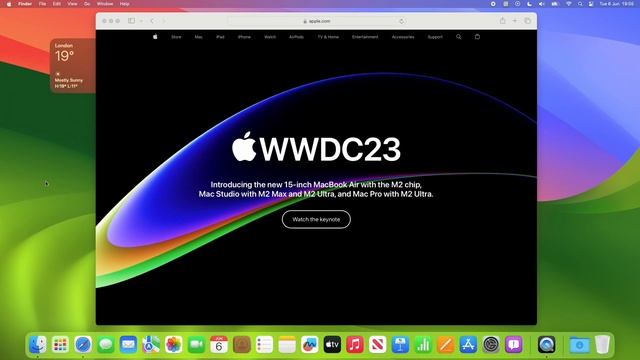Click the apple.com search icon
This screenshot has height=360, width=640.
(x=459, y=37)
